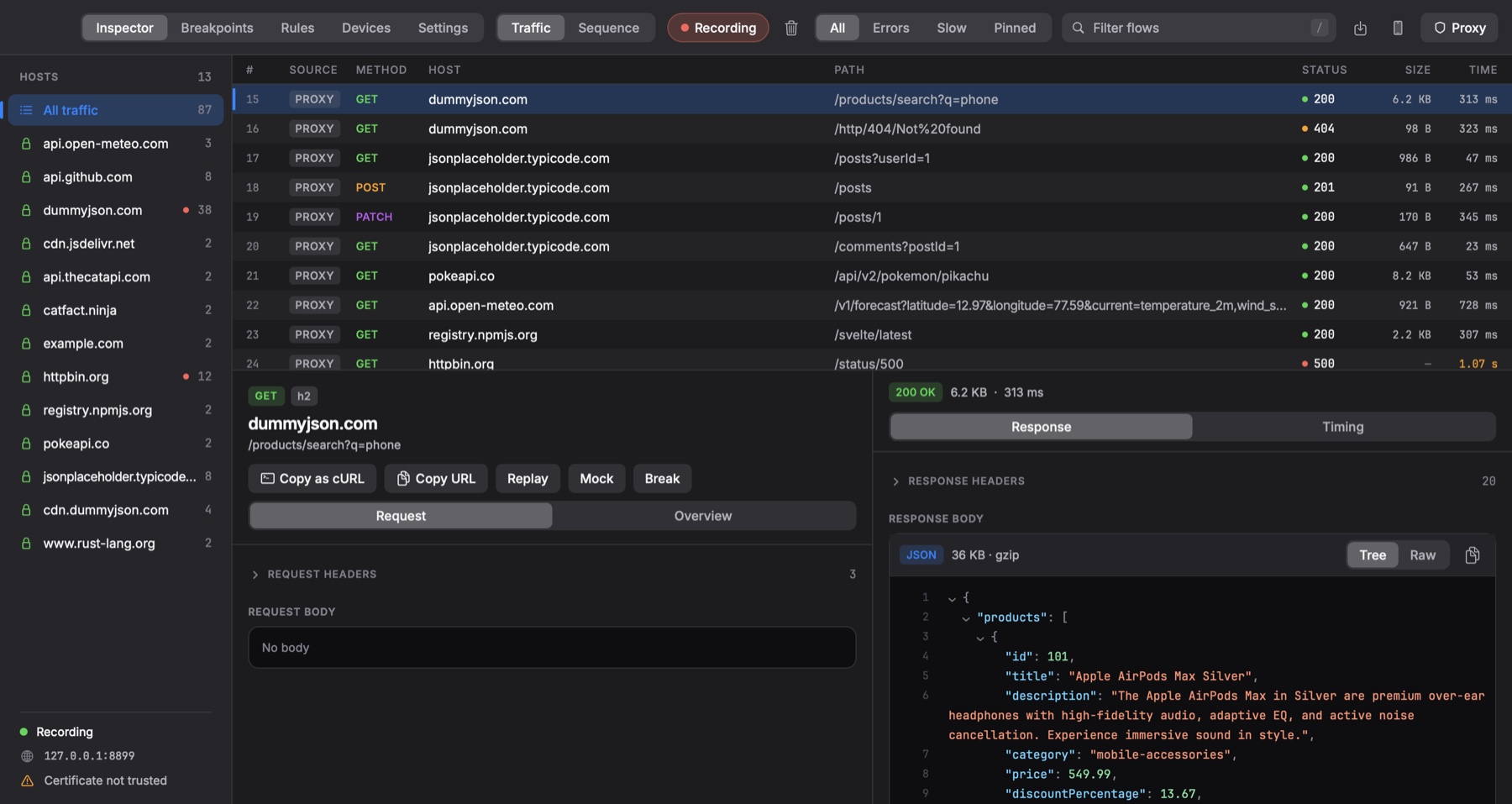
Task: Toggle the Recording button off
Action: (717, 28)
